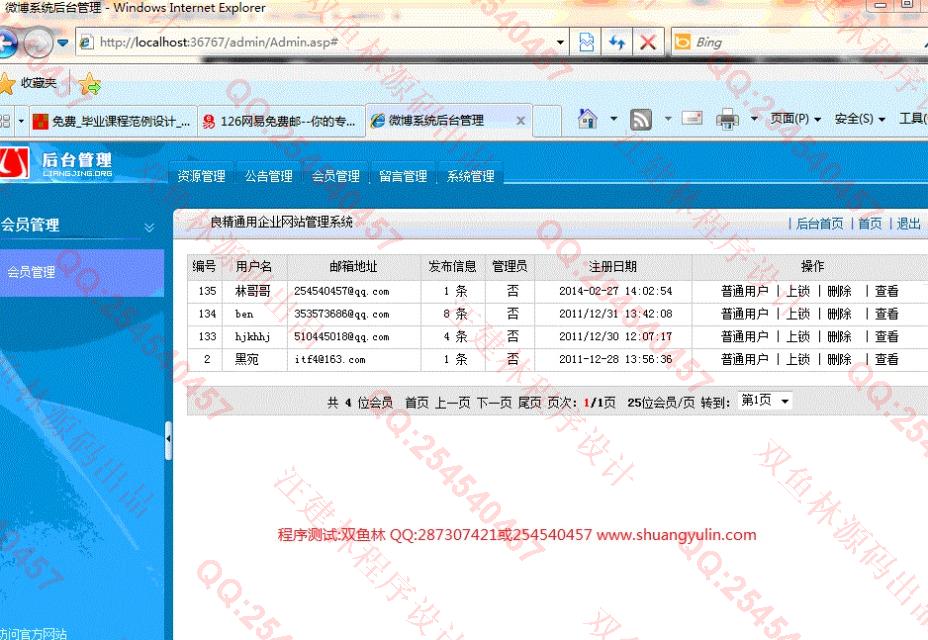Click 删除 for user 林哥哥
This screenshot has height=640, width=928.
839,291
